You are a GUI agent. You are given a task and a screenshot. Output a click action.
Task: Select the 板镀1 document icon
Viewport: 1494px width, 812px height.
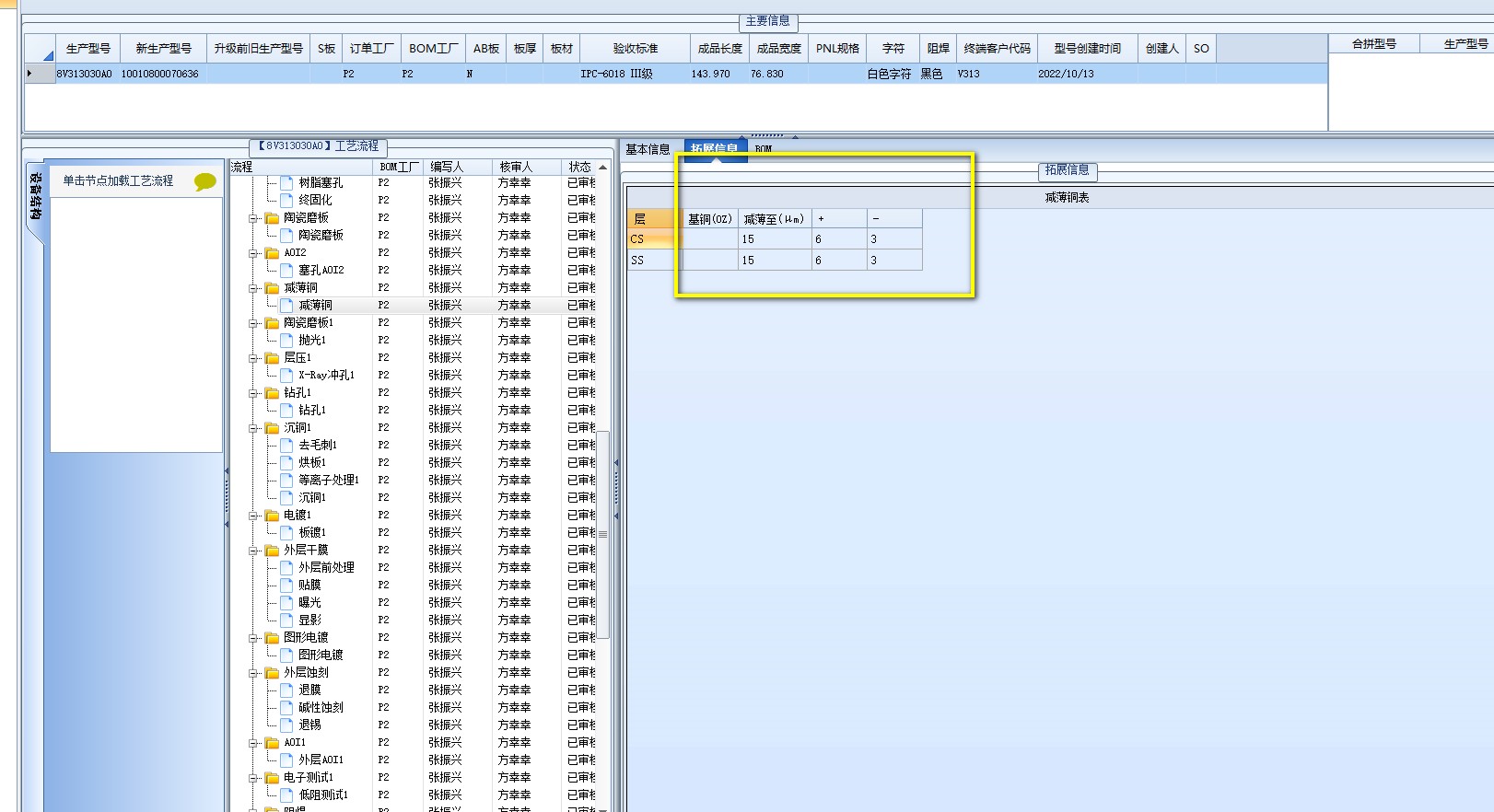coord(286,533)
